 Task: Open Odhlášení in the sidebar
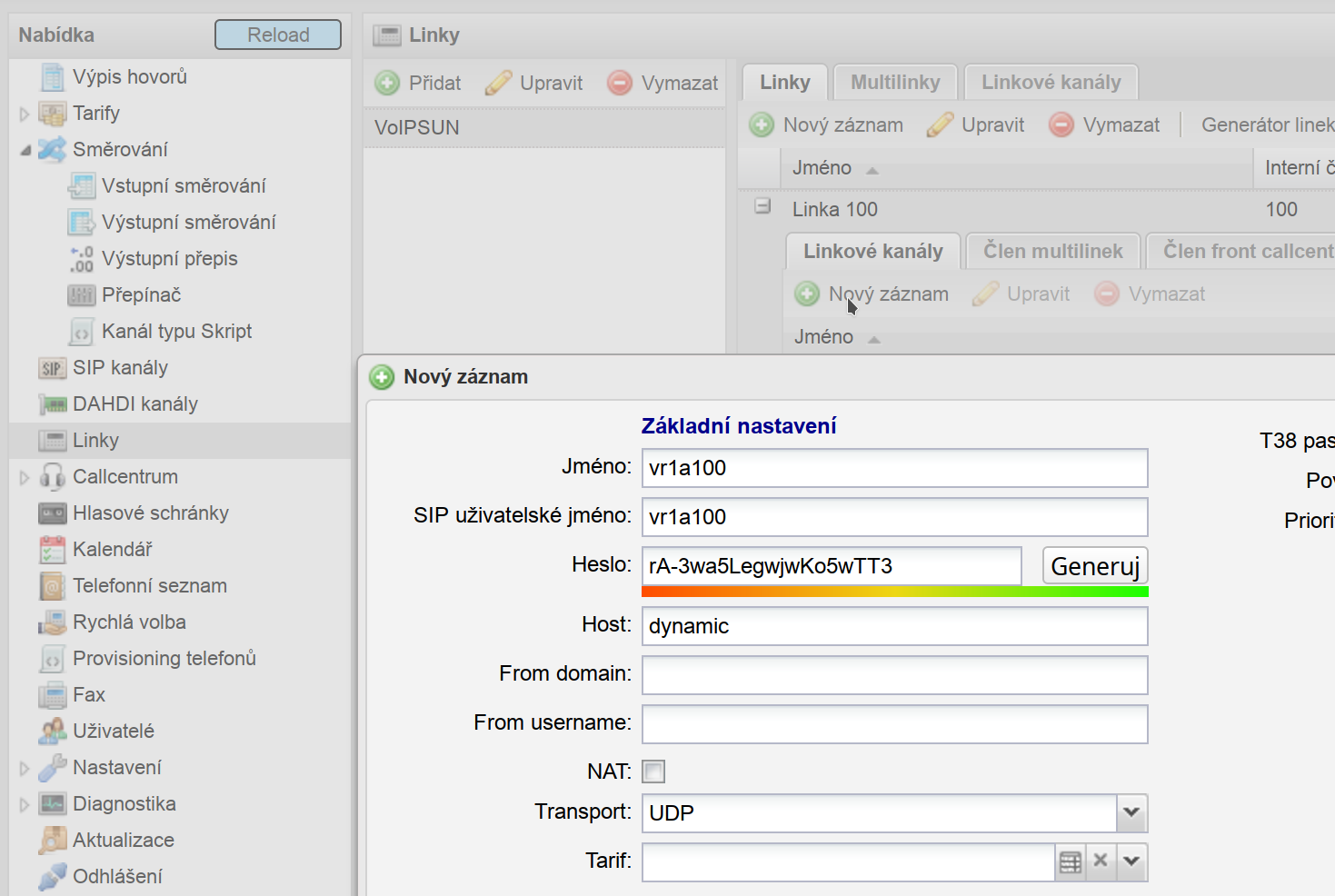(117, 877)
